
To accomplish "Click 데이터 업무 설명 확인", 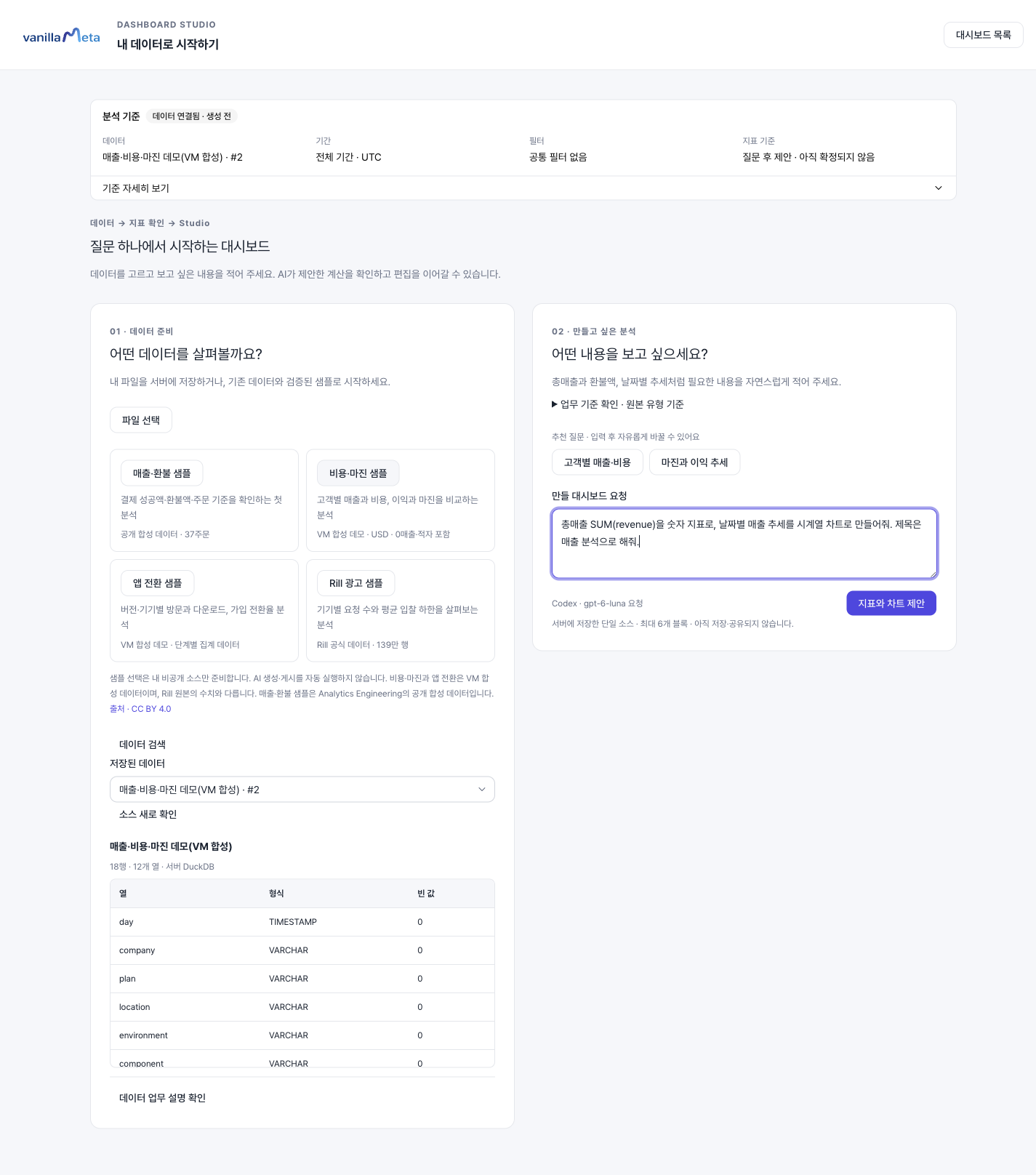I will coord(163,1098).
